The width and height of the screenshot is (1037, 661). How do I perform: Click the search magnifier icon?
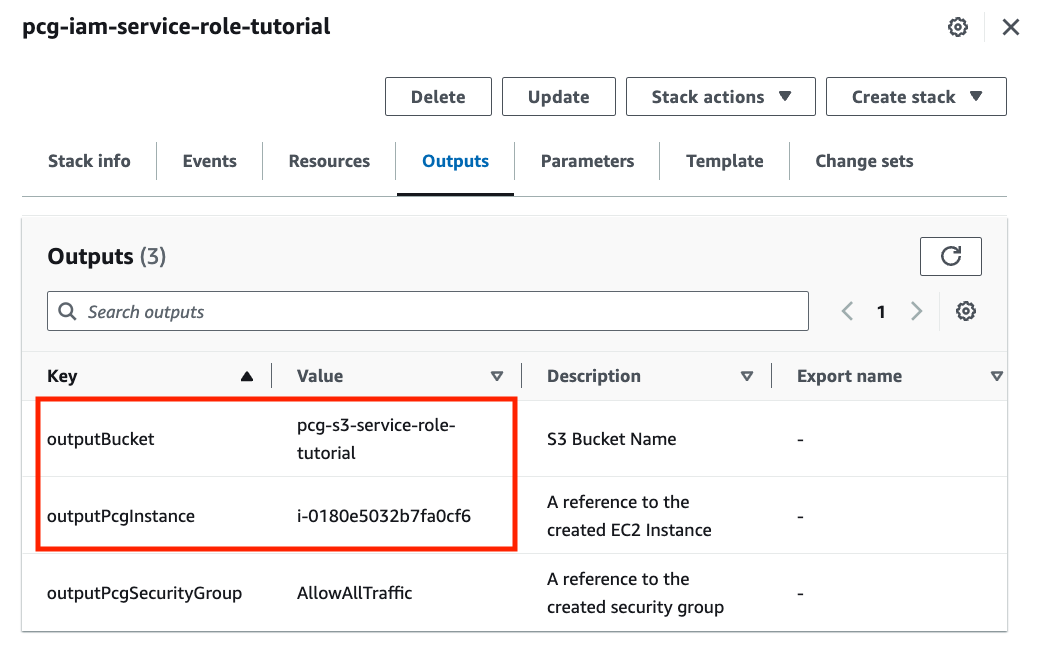(x=67, y=311)
